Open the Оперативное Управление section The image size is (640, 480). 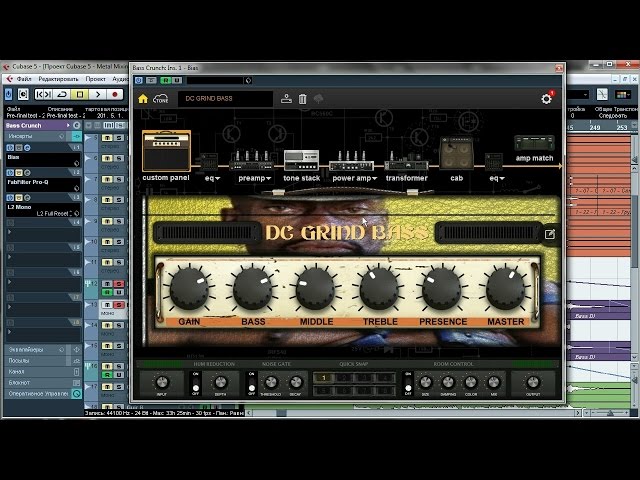click(43, 394)
